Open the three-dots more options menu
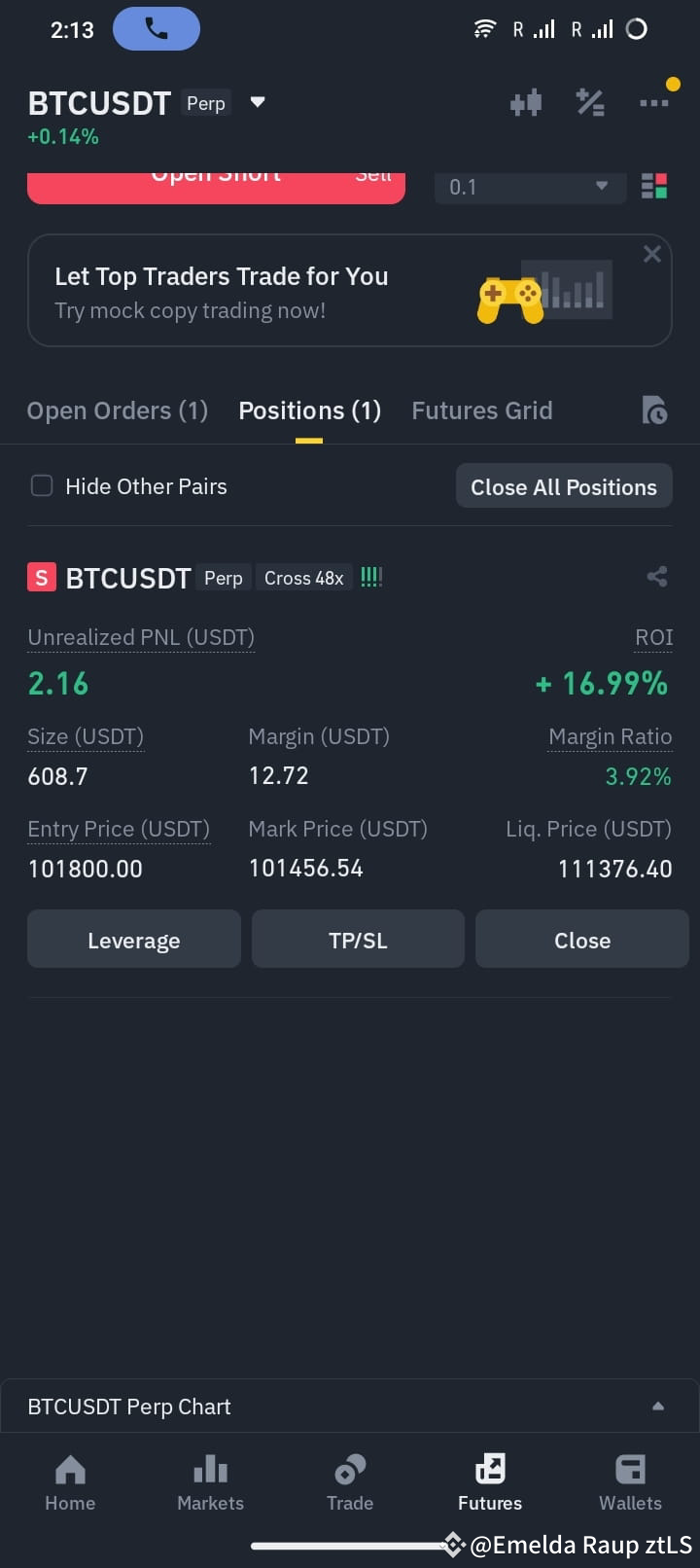The width and height of the screenshot is (700, 1568). pos(653,102)
